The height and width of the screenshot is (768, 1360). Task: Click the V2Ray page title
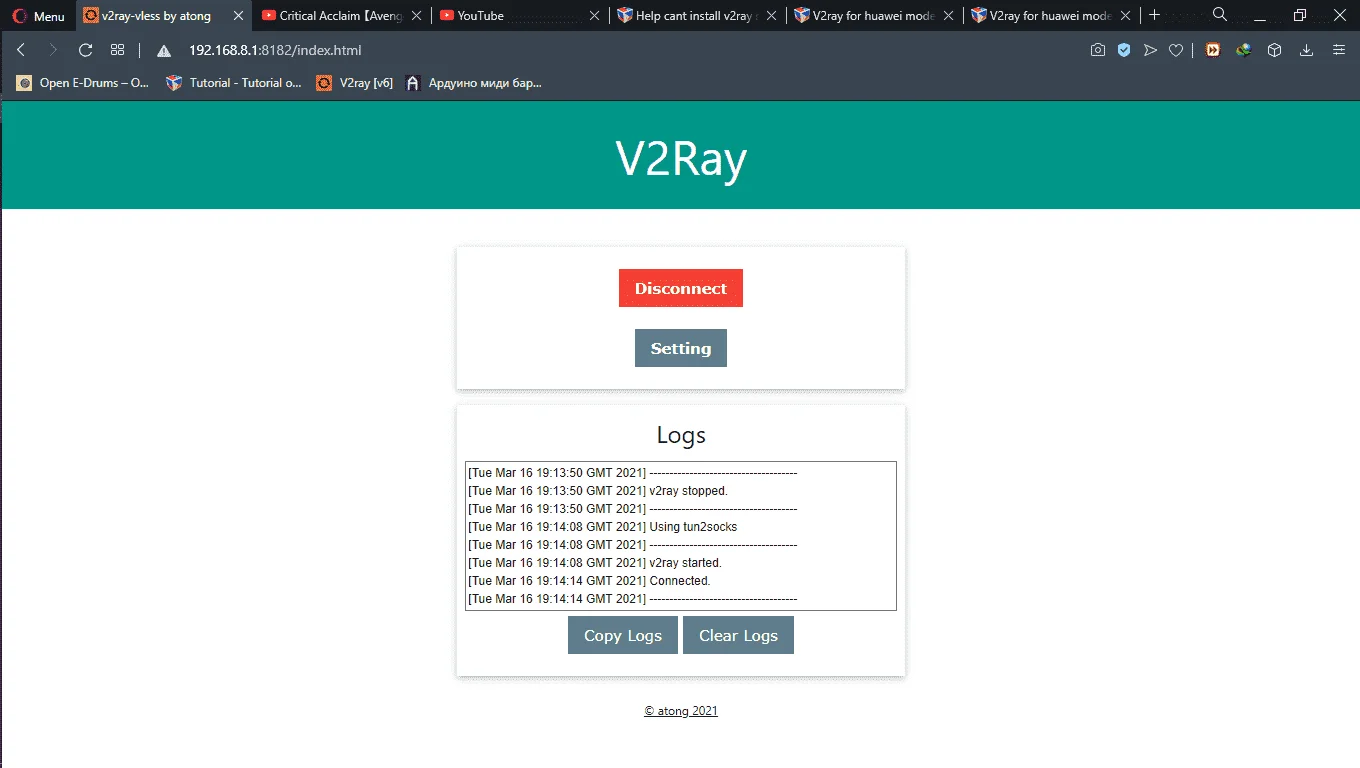(x=681, y=158)
